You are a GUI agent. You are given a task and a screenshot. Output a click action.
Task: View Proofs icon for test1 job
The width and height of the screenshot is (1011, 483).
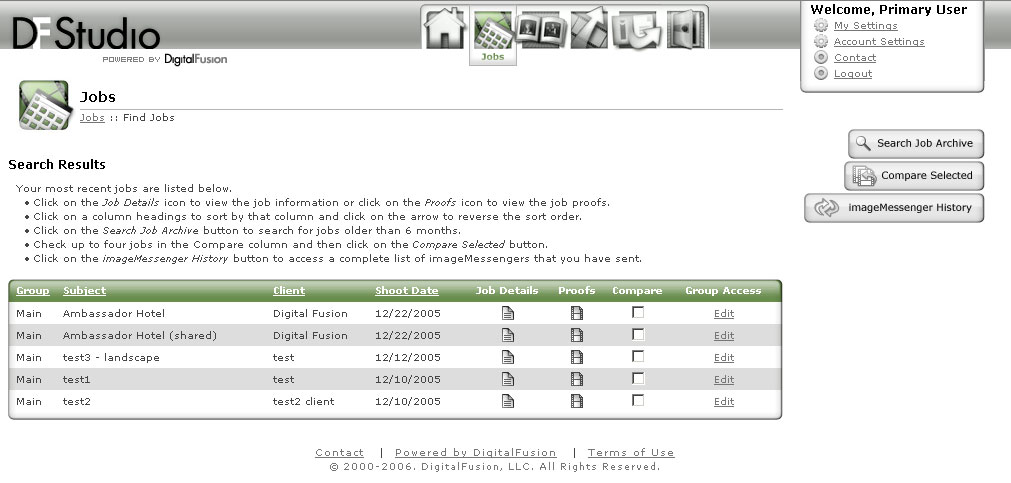coord(576,379)
